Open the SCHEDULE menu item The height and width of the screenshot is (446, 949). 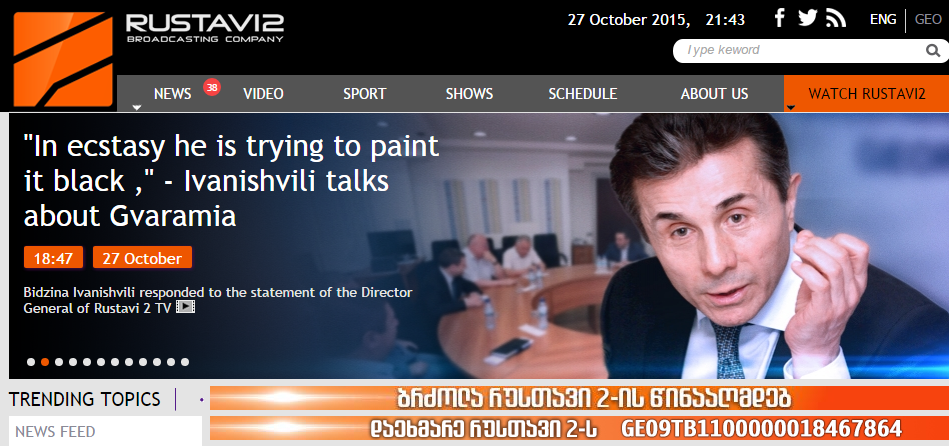[583, 94]
